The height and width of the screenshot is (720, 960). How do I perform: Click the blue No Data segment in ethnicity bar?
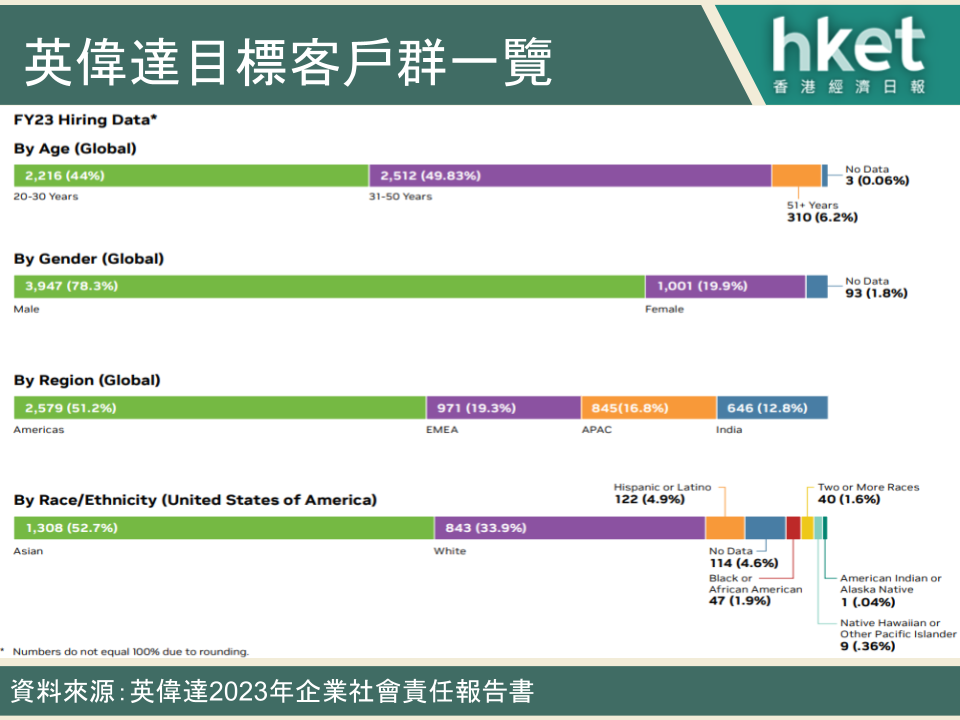coord(765,528)
